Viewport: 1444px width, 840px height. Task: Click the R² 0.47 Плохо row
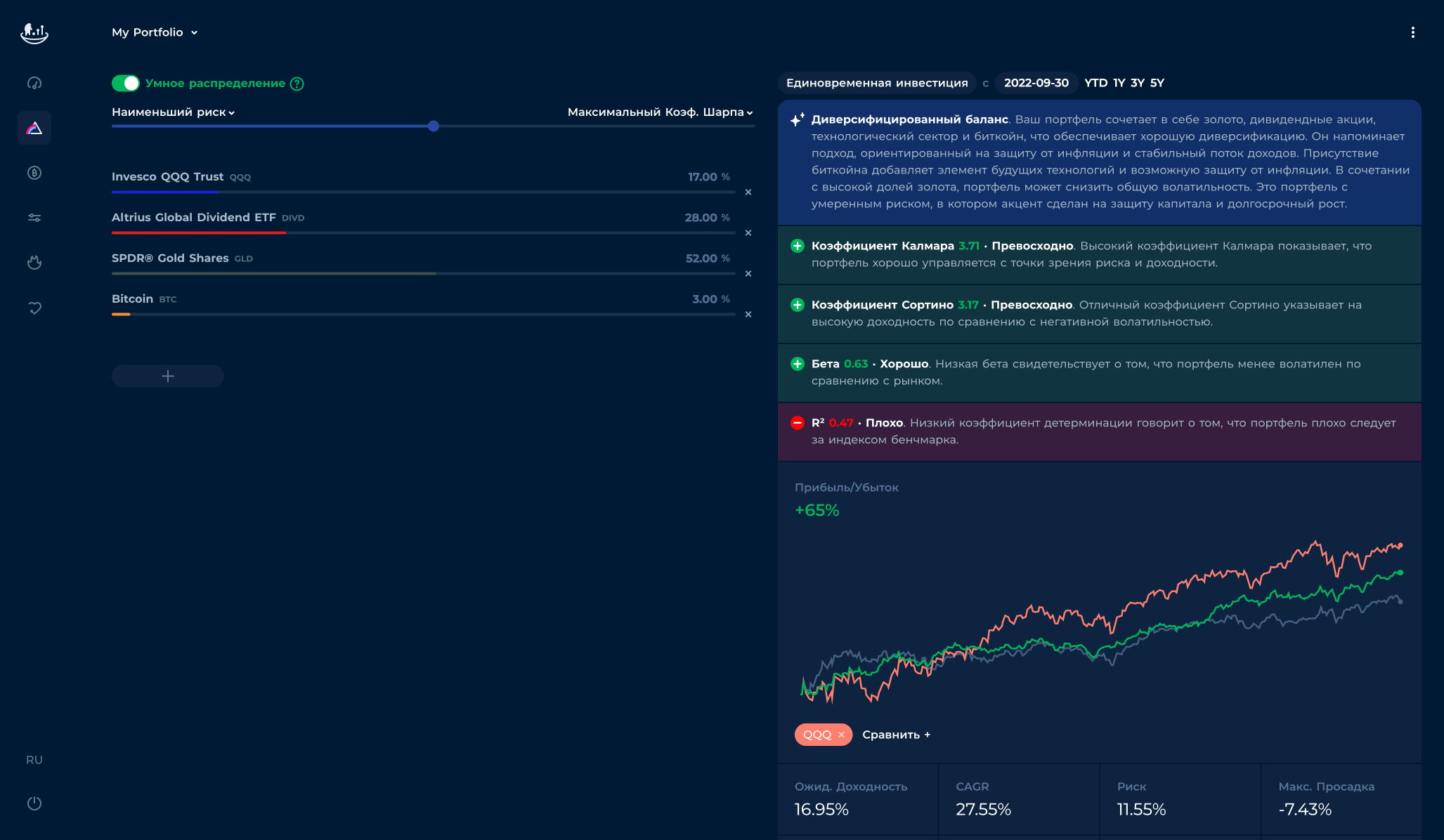[1100, 432]
